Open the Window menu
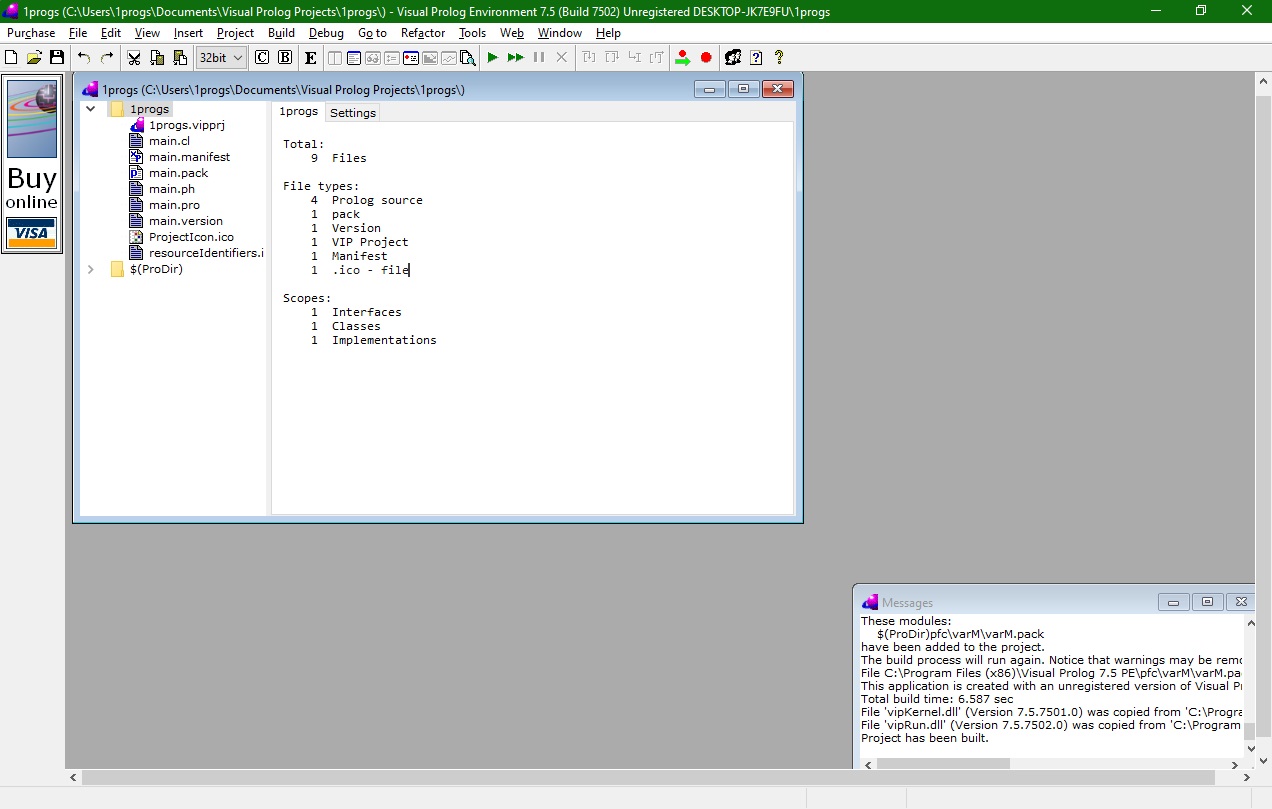The width and height of the screenshot is (1272, 809). pyautogui.click(x=560, y=33)
